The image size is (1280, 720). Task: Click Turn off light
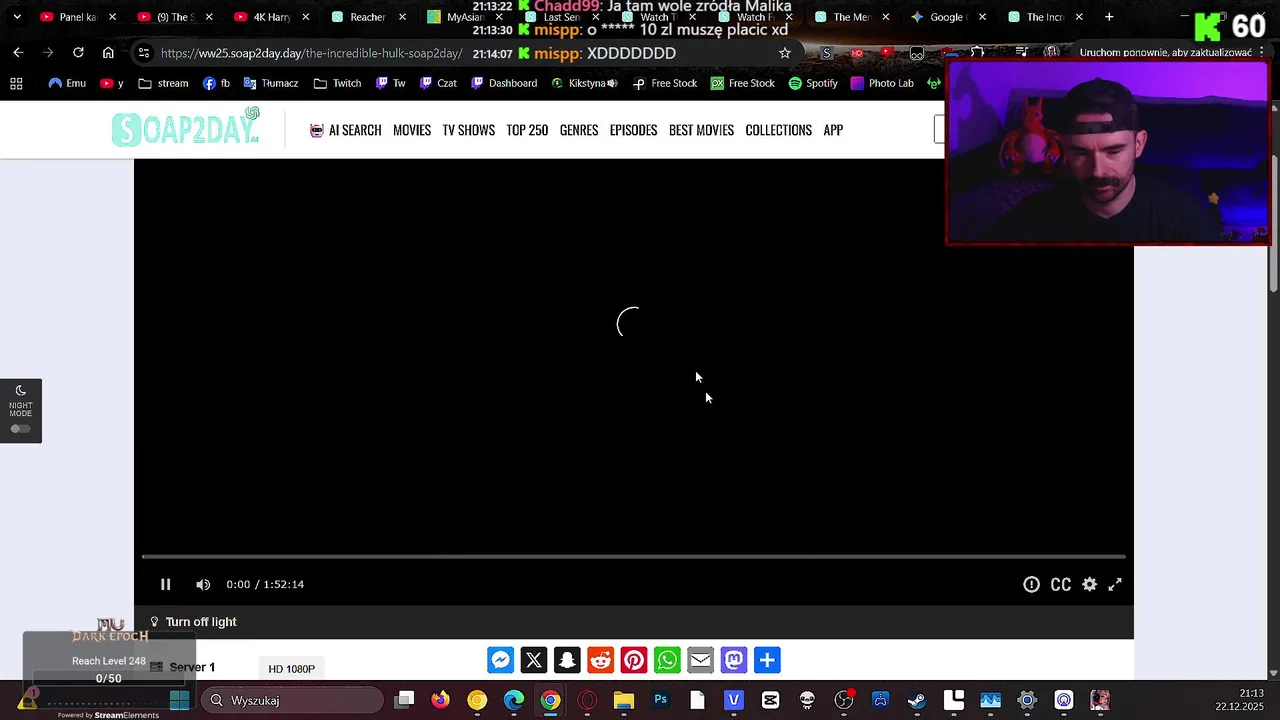click(193, 622)
